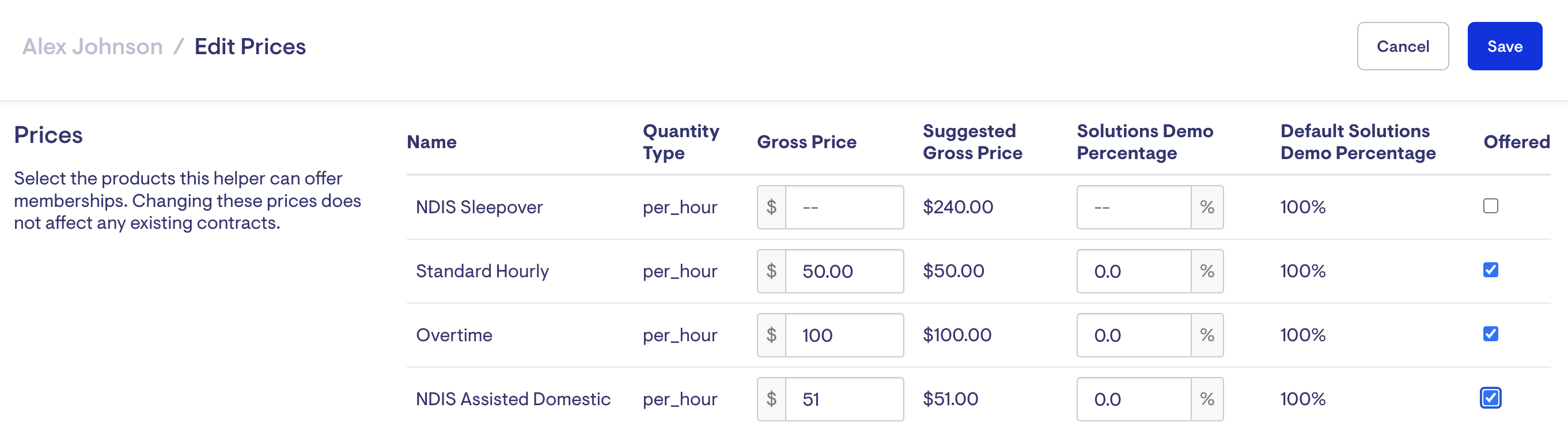The height and width of the screenshot is (430, 1568).
Task: Open the Alex Johnson breadcrumb link
Action: 93,46
